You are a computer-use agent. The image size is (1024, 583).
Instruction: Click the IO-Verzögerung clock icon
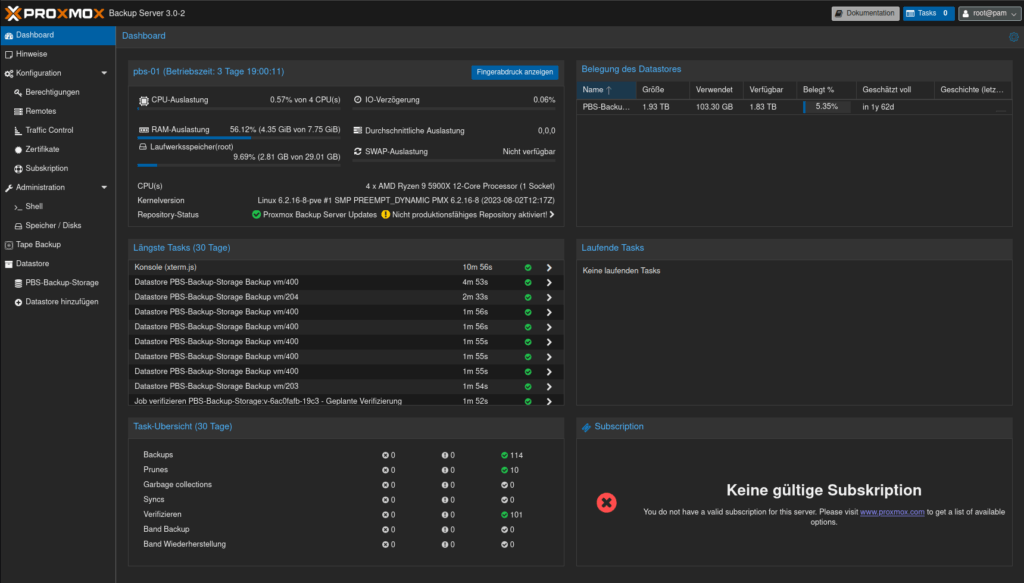pyautogui.click(x=357, y=100)
